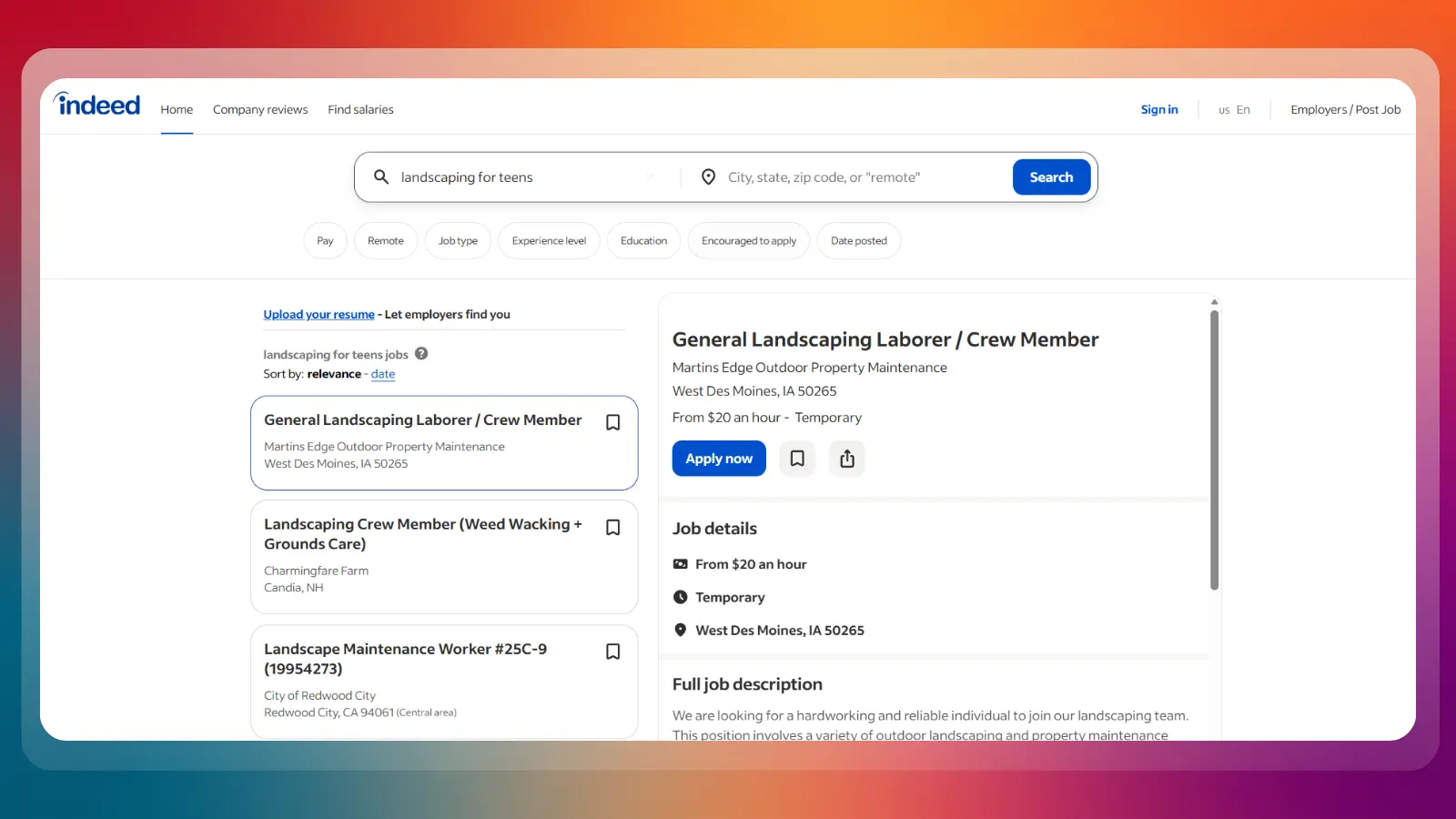The width and height of the screenshot is (1456, 819).
Task: Bookmark the Landscape Maintenance Worker #25C-9 job card
Action: tap(613, 652)
